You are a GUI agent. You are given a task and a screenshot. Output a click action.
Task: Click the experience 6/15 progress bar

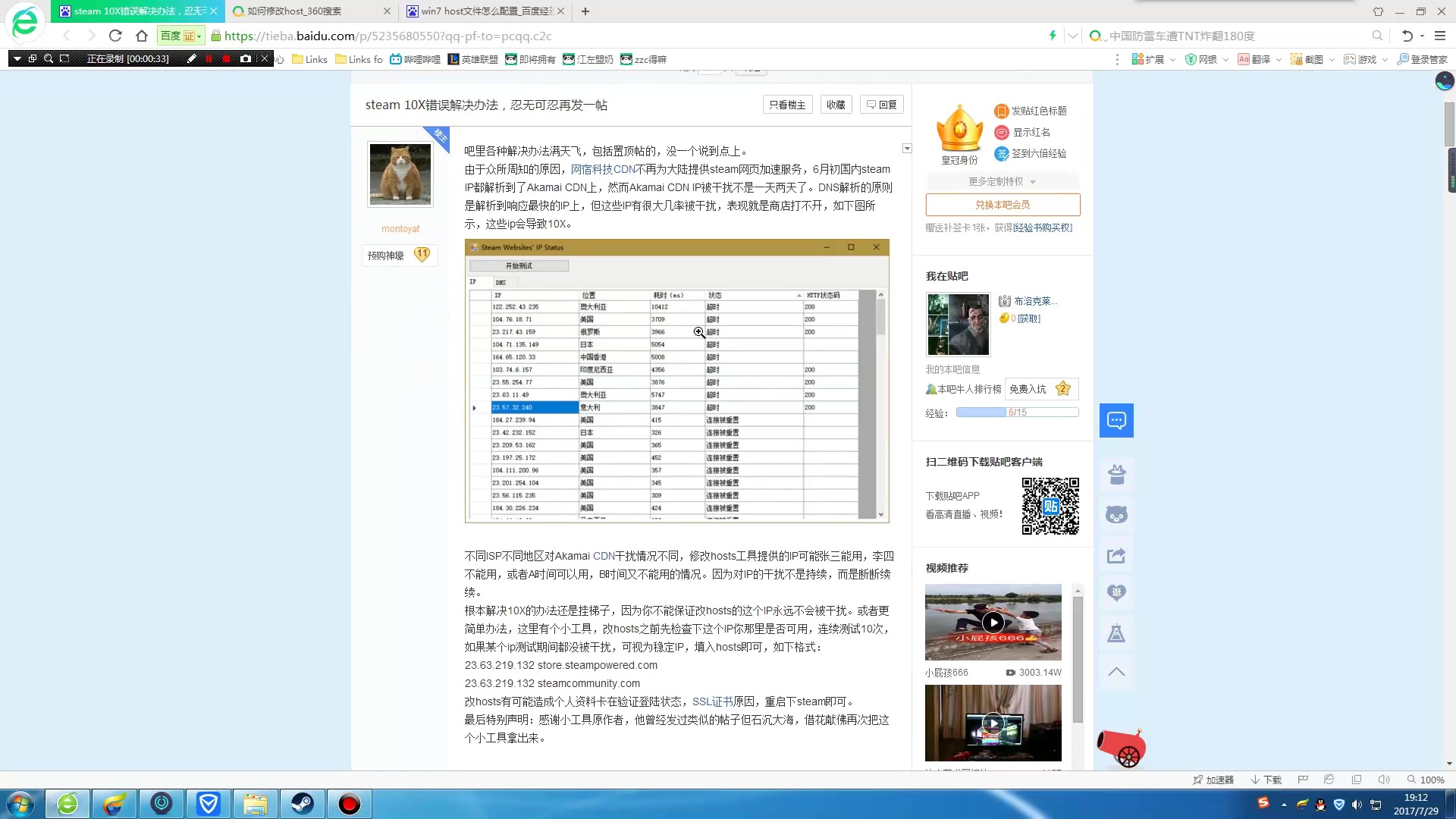[1017, 413]
